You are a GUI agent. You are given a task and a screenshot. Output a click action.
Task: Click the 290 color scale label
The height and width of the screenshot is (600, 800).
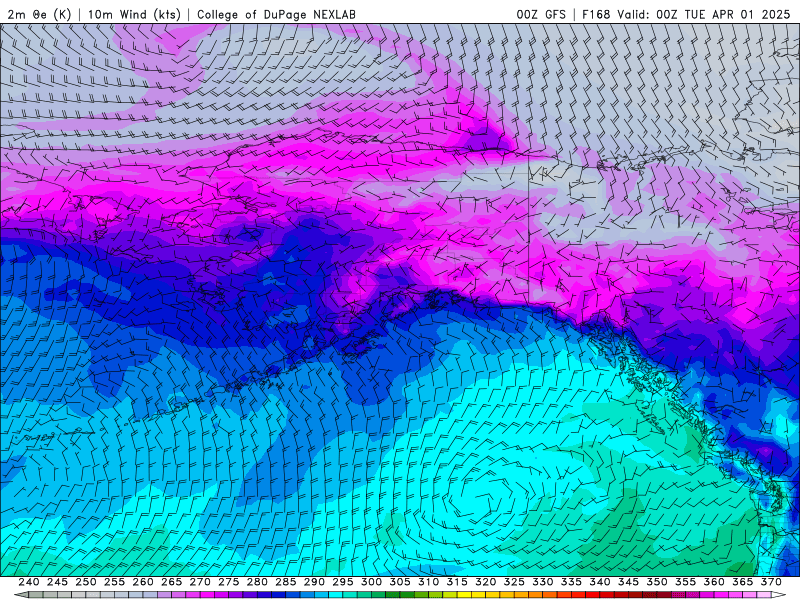point(314,582)
